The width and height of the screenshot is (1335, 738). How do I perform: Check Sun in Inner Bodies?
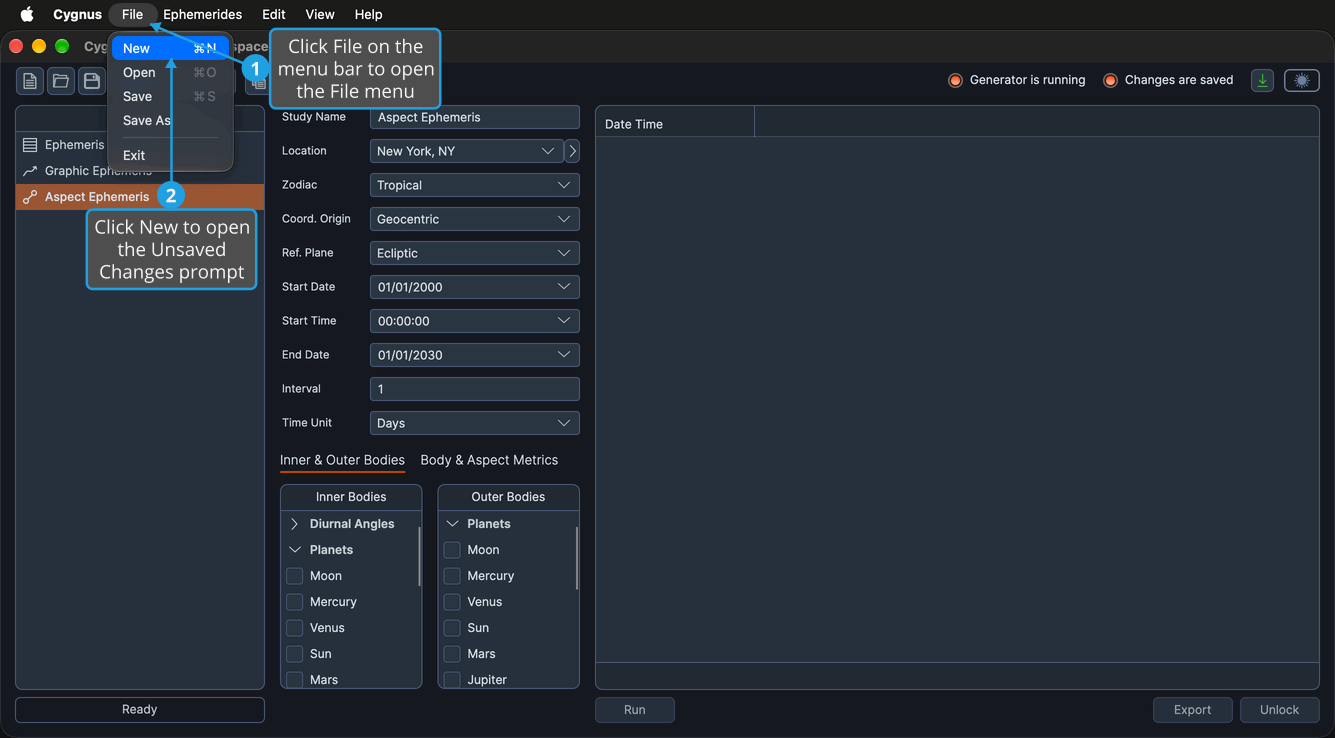tap(295, 654)
